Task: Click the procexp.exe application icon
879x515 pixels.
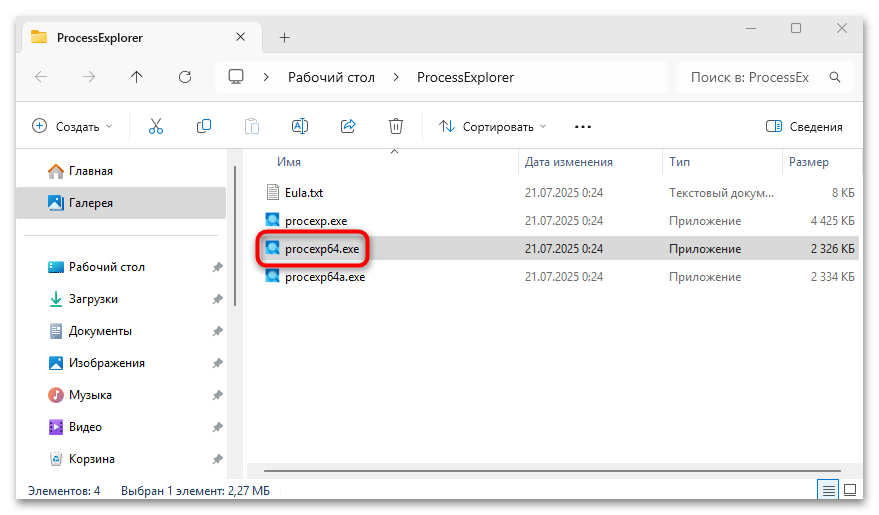Action: pos(272,220)
